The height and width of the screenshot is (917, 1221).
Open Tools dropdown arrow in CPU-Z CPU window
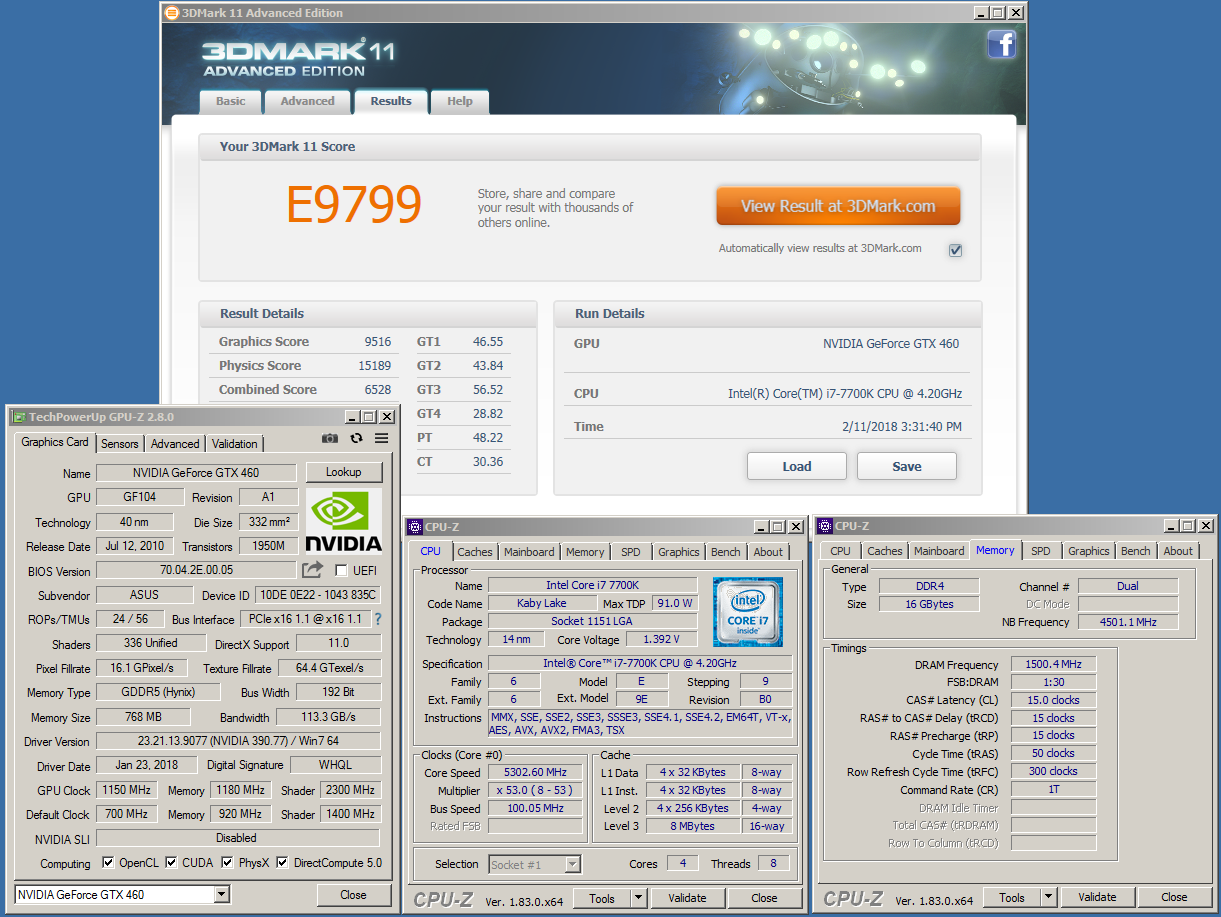click(x=639, y=898)
